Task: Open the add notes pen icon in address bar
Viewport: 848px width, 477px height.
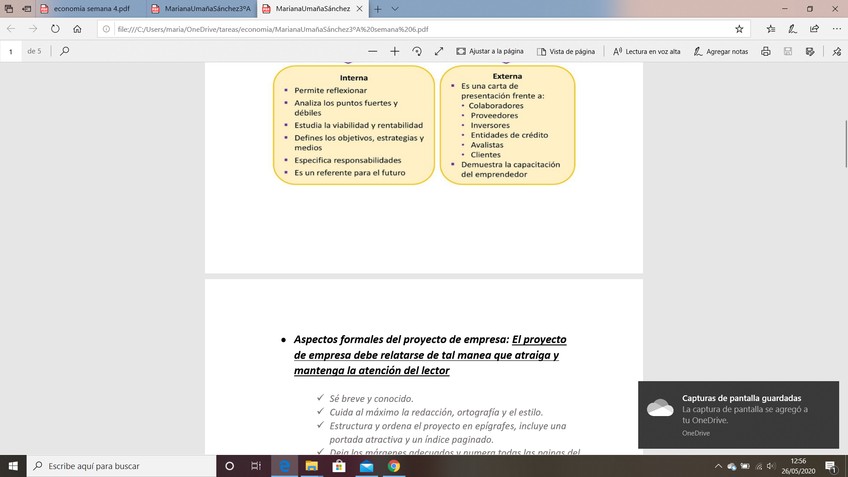Action: tap(792, 29)
